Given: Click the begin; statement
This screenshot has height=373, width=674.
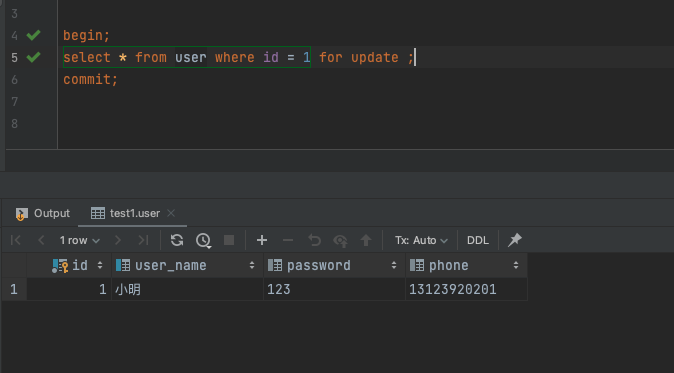Looking at the screenshot, I should click(x=86, y=35).
